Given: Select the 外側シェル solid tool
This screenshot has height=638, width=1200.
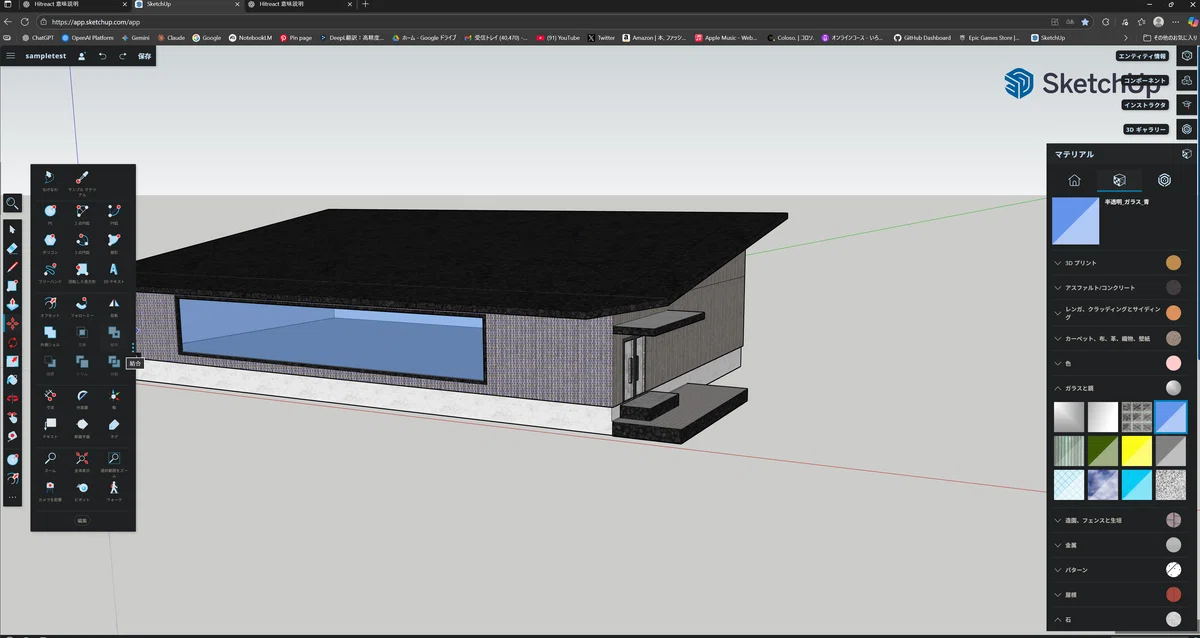Looking at the screenshot, I should click(50, 335).
